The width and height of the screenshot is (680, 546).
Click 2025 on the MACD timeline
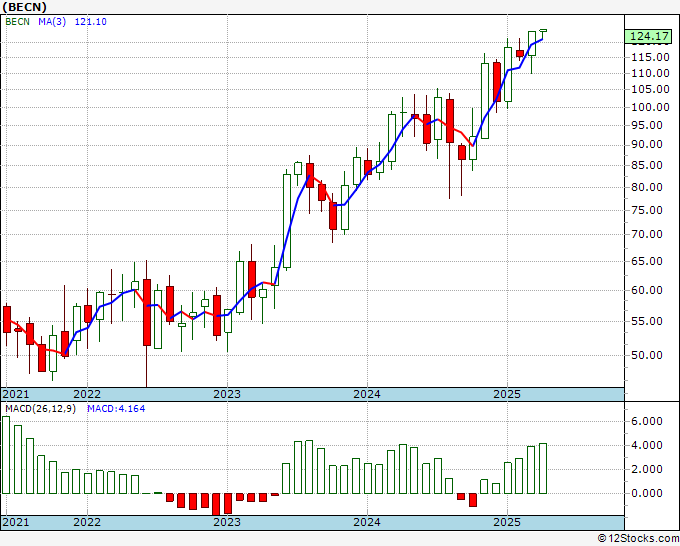(x=507, y=522)
